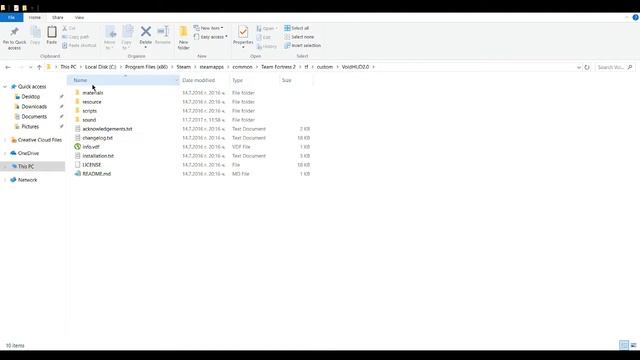Screen dimensions: 640x360
Task: Select Network in navigation pane
Action: tap(27, 180)
